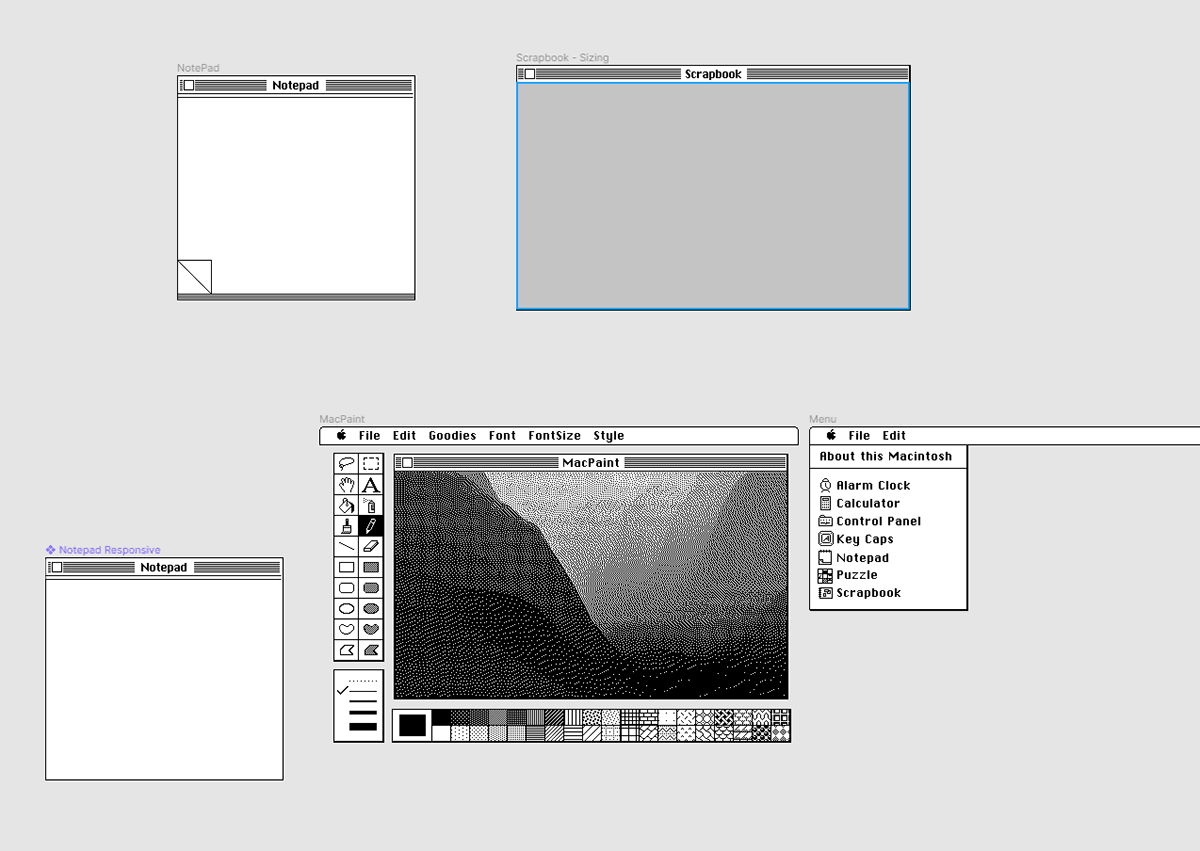Viewport: 1200px width, 851px height.
Task: Click the gray Scrapbook content area
Action: click(713, 196)
